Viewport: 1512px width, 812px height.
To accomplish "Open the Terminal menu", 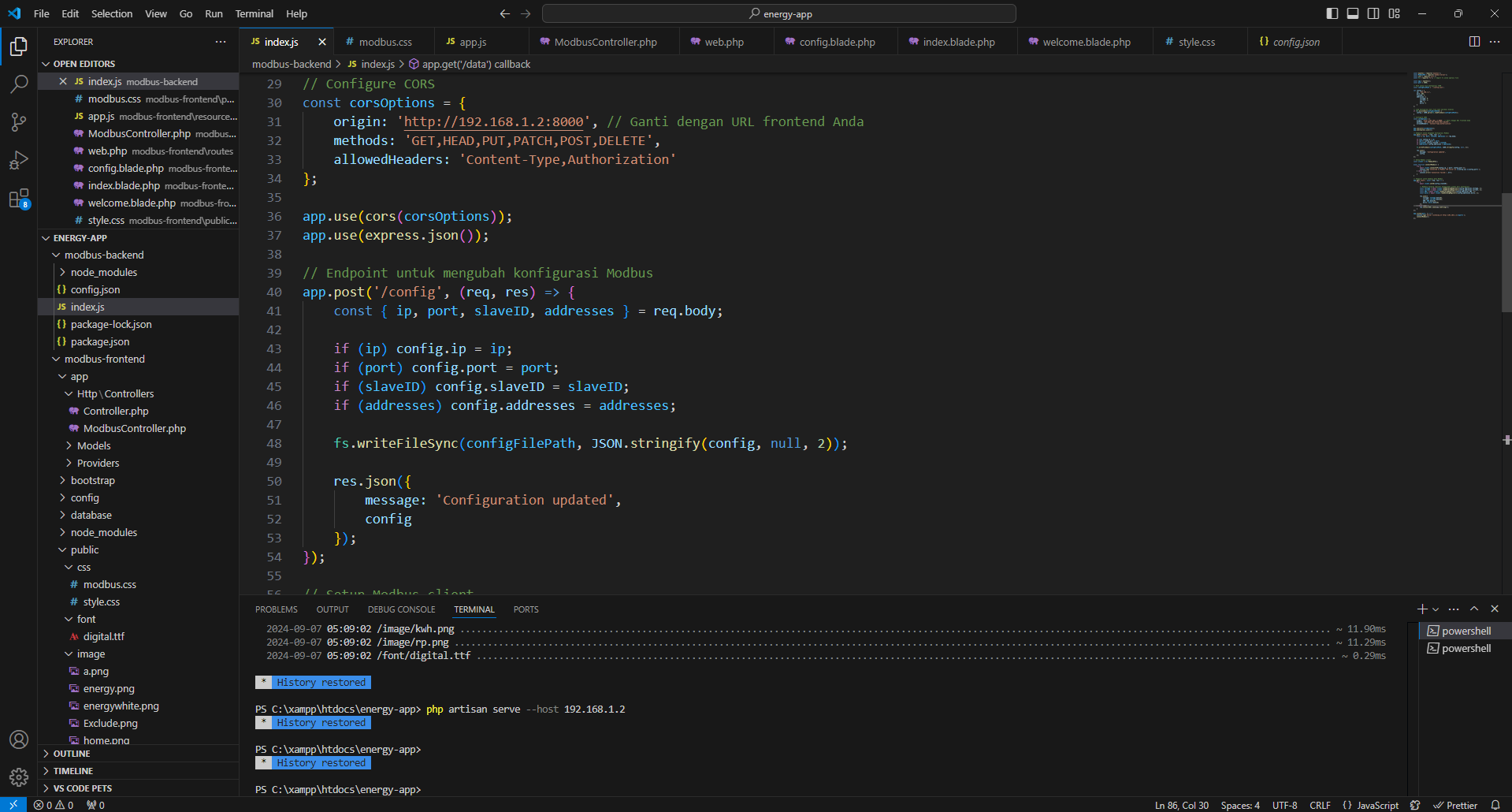I will pyautogui.click(x=254, y=13).
